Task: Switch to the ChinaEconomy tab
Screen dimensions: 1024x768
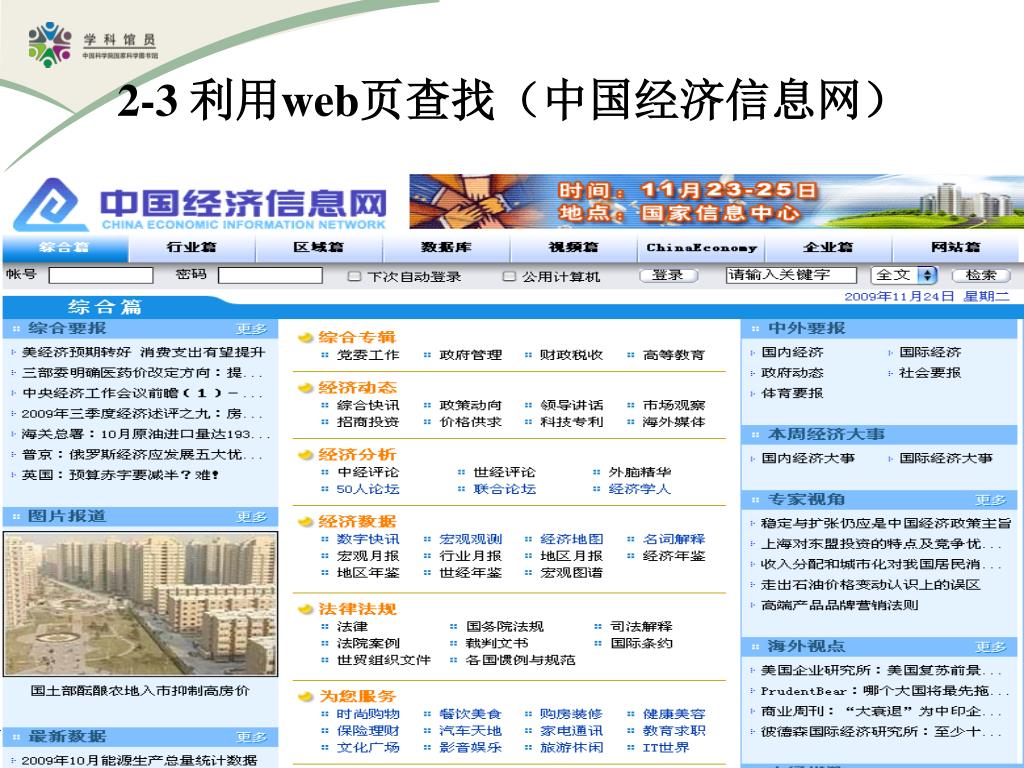Action: pos(701,248)
